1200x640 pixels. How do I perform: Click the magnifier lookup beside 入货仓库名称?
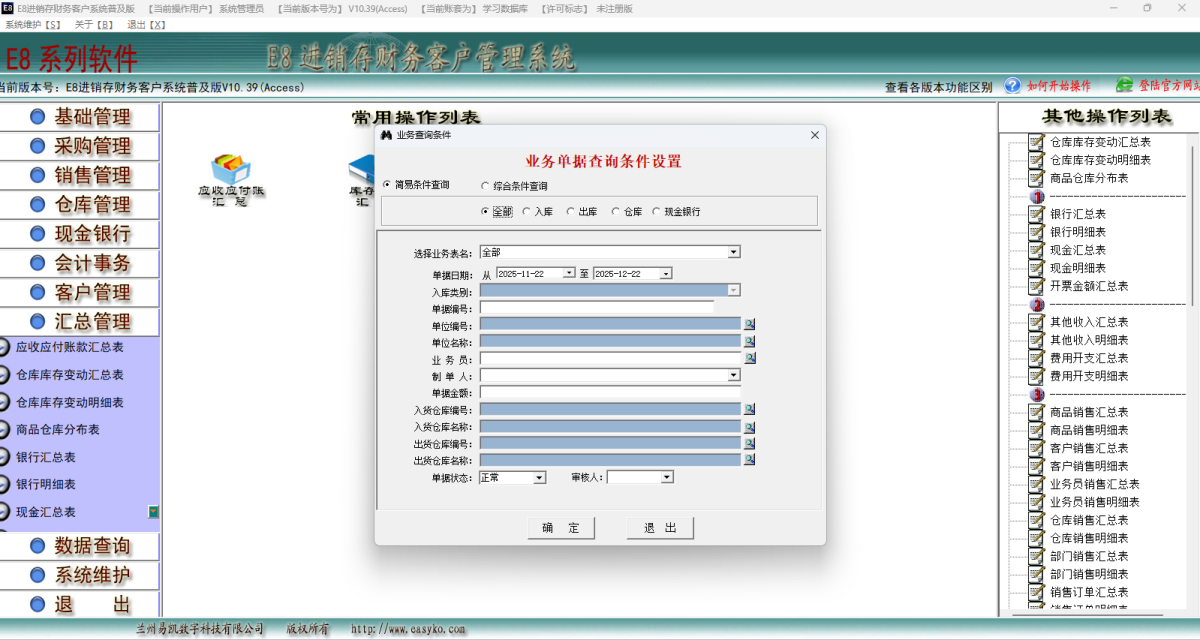click(x=749, y=426)
